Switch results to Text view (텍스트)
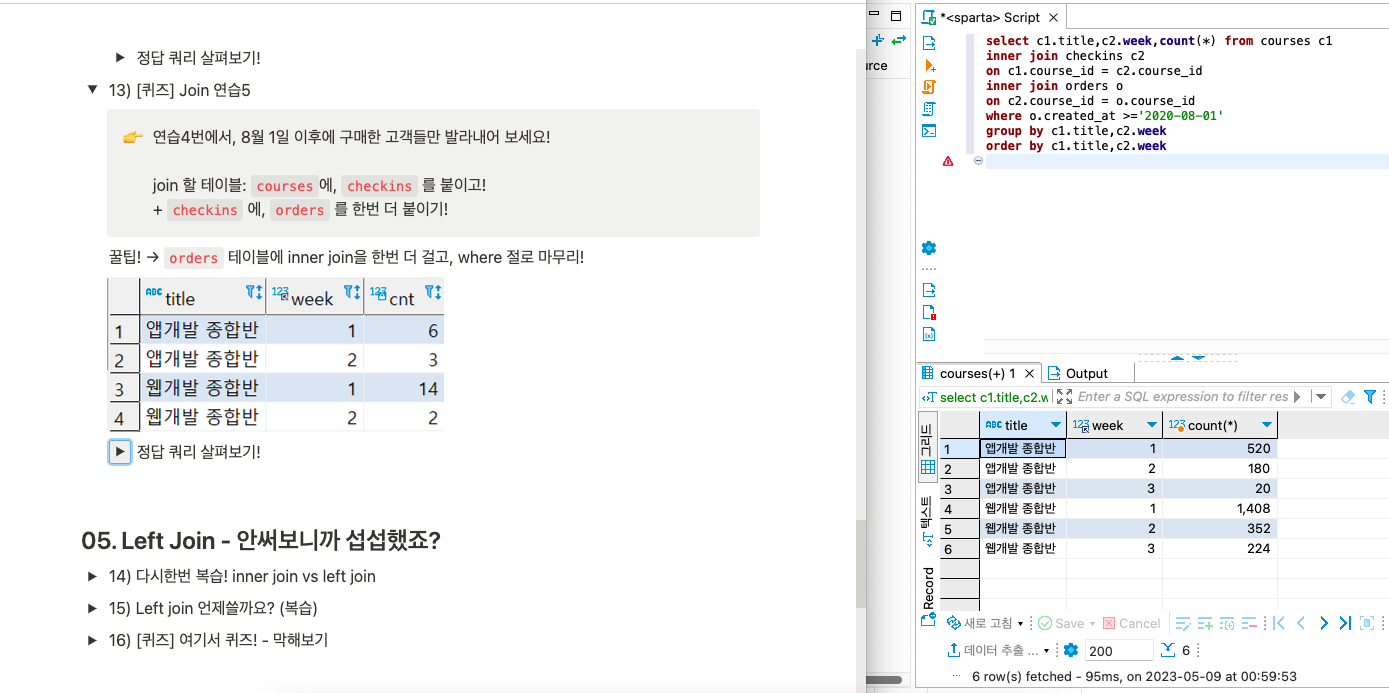Screen dimensions: 1389x693 tap(928, 521)
